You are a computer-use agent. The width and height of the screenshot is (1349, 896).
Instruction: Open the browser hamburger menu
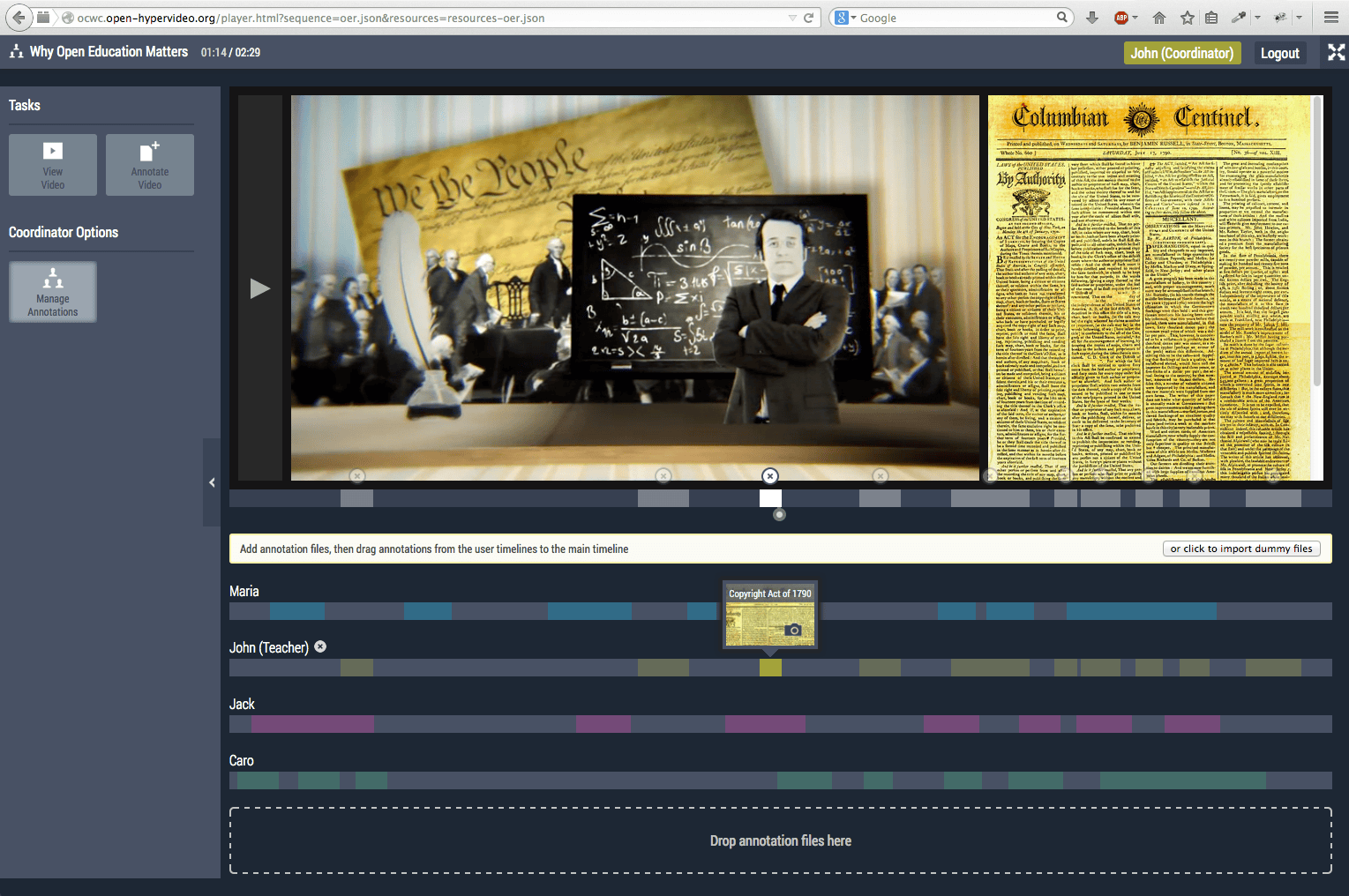tap(1331, 18)
